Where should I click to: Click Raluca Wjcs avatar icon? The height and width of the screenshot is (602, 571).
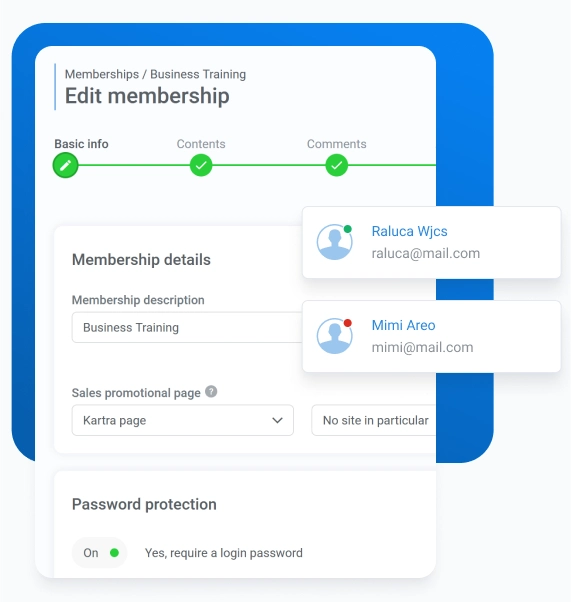(x=334, y=242)
